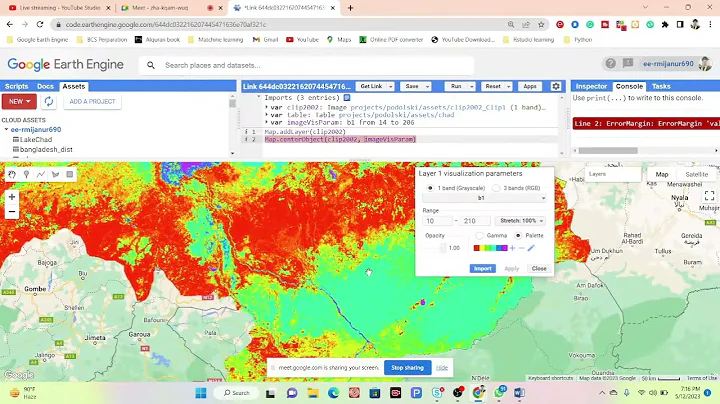Open the NEW asset dropdown
720x404 pixels.
[x=19, y=101]
